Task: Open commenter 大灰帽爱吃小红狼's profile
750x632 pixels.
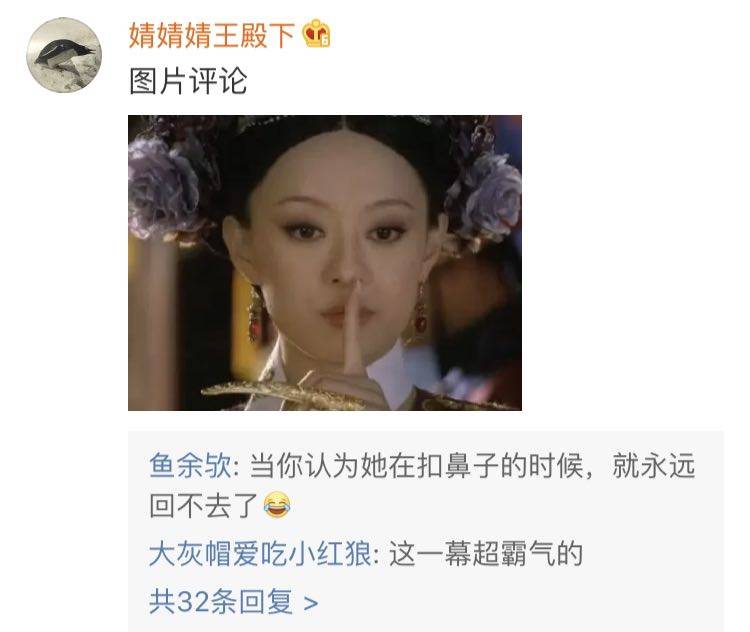Action: pyautogui.click(x=260, y=554)
